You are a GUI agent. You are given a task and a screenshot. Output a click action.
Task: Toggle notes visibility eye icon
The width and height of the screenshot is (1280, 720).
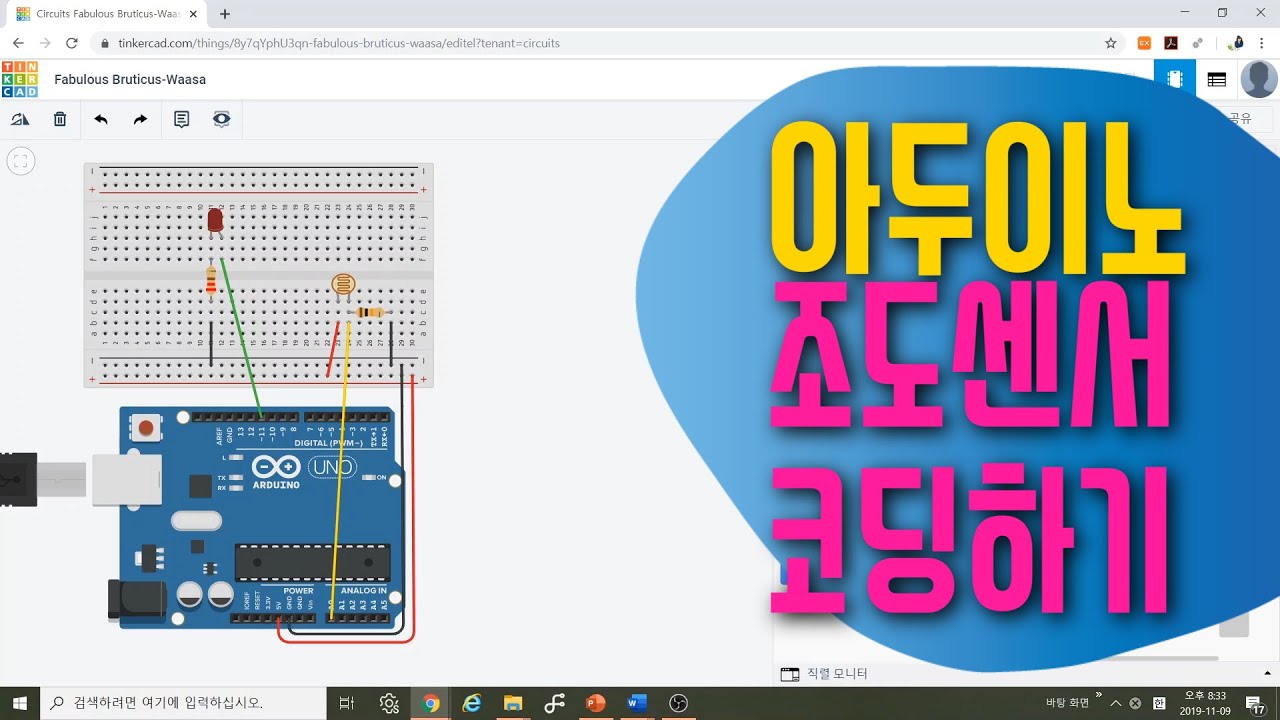click(221, 119)
